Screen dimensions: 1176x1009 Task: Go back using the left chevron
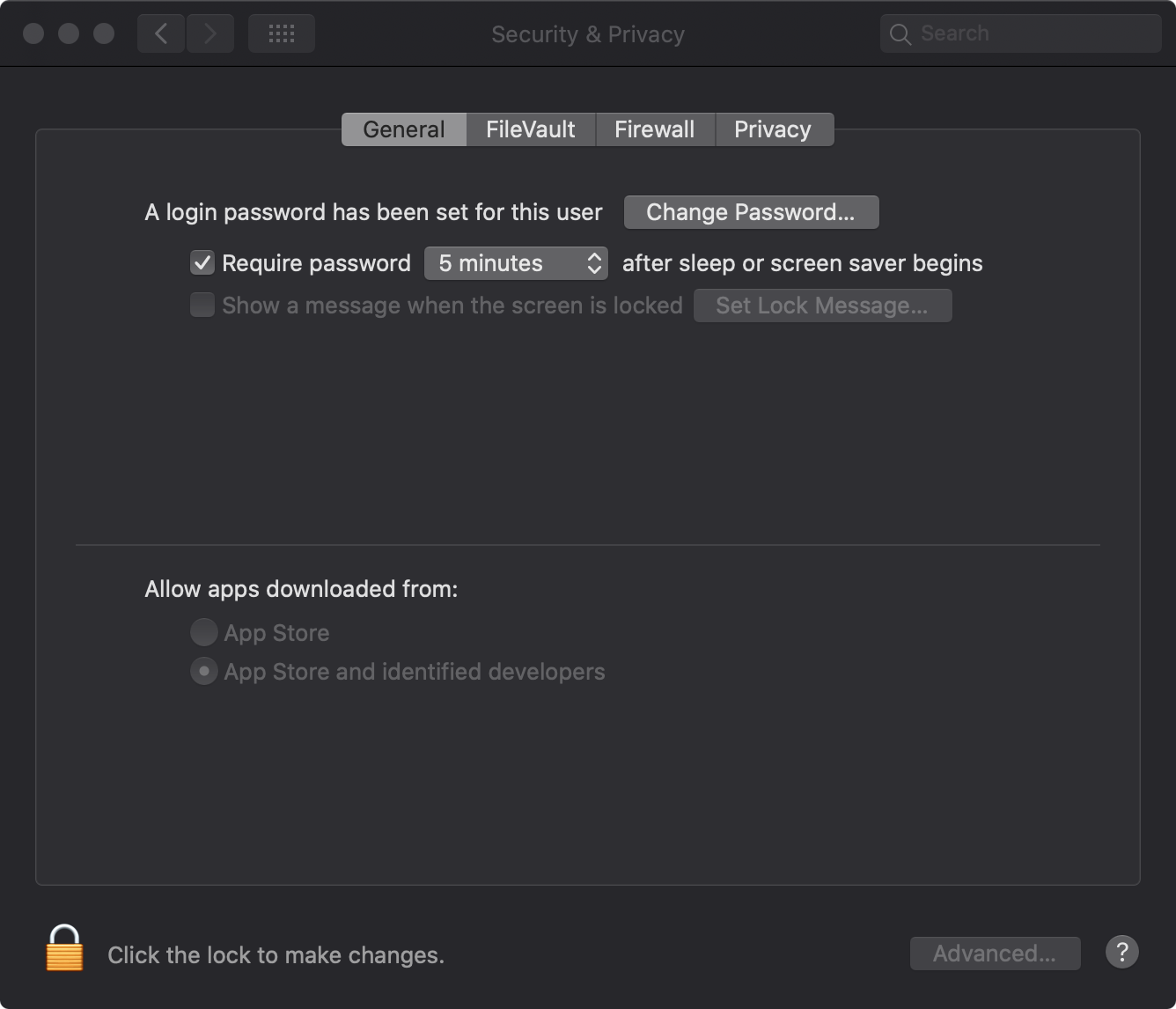point(161,34)
